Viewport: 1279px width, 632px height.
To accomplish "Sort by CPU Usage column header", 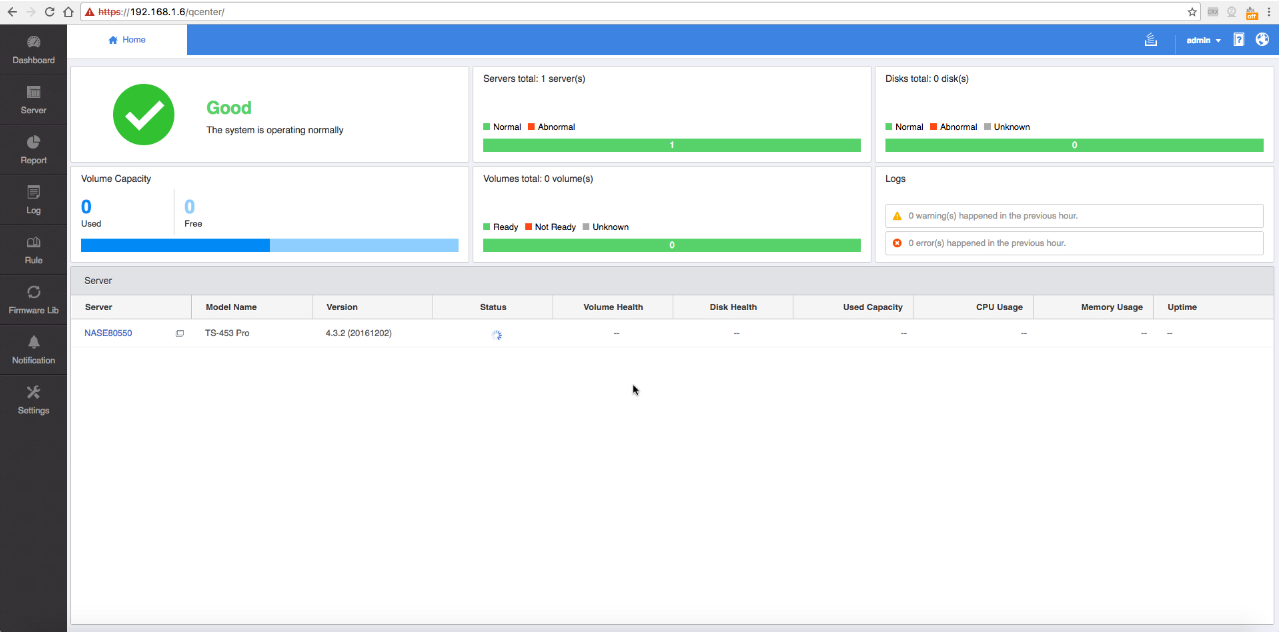I will pyautogui.click(x=974, y=307).
